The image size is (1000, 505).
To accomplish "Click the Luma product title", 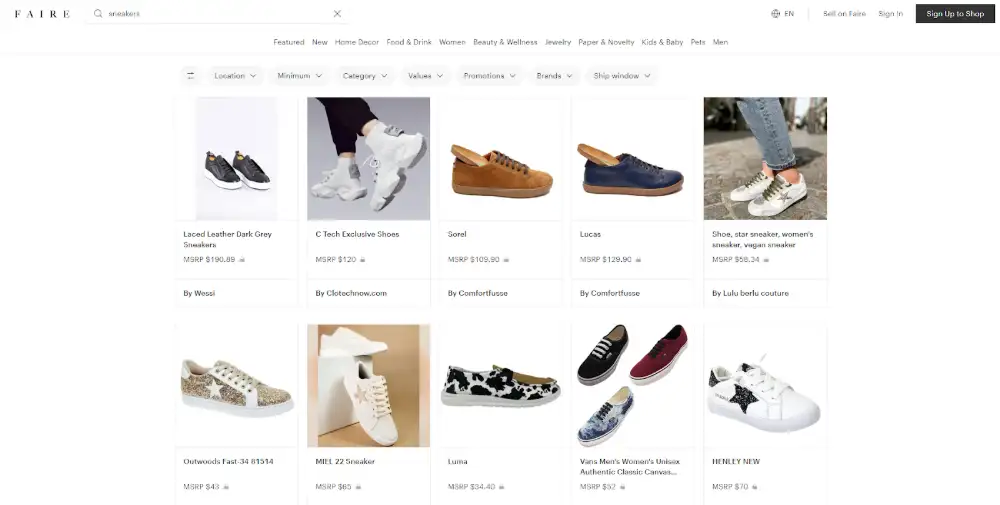I will point(457,461).
